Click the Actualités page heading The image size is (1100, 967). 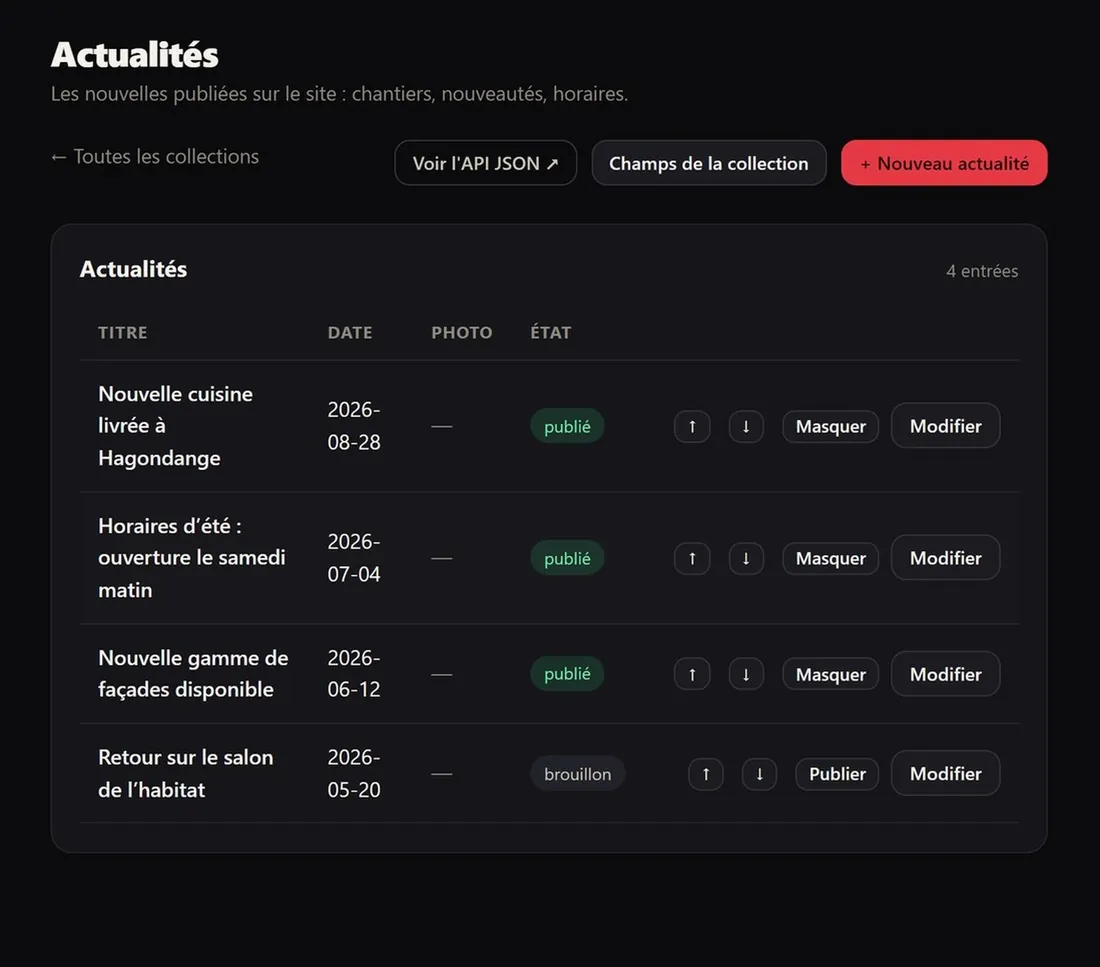pos(134,55)
